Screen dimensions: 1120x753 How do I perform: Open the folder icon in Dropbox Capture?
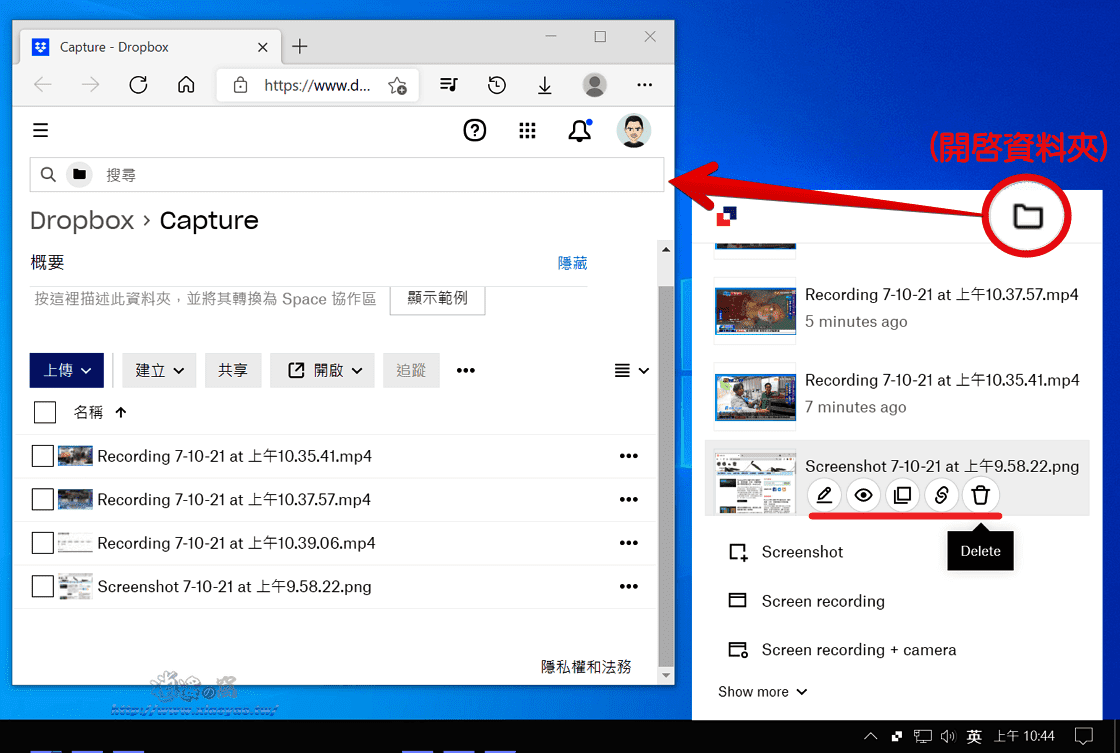click(1026, 215)
